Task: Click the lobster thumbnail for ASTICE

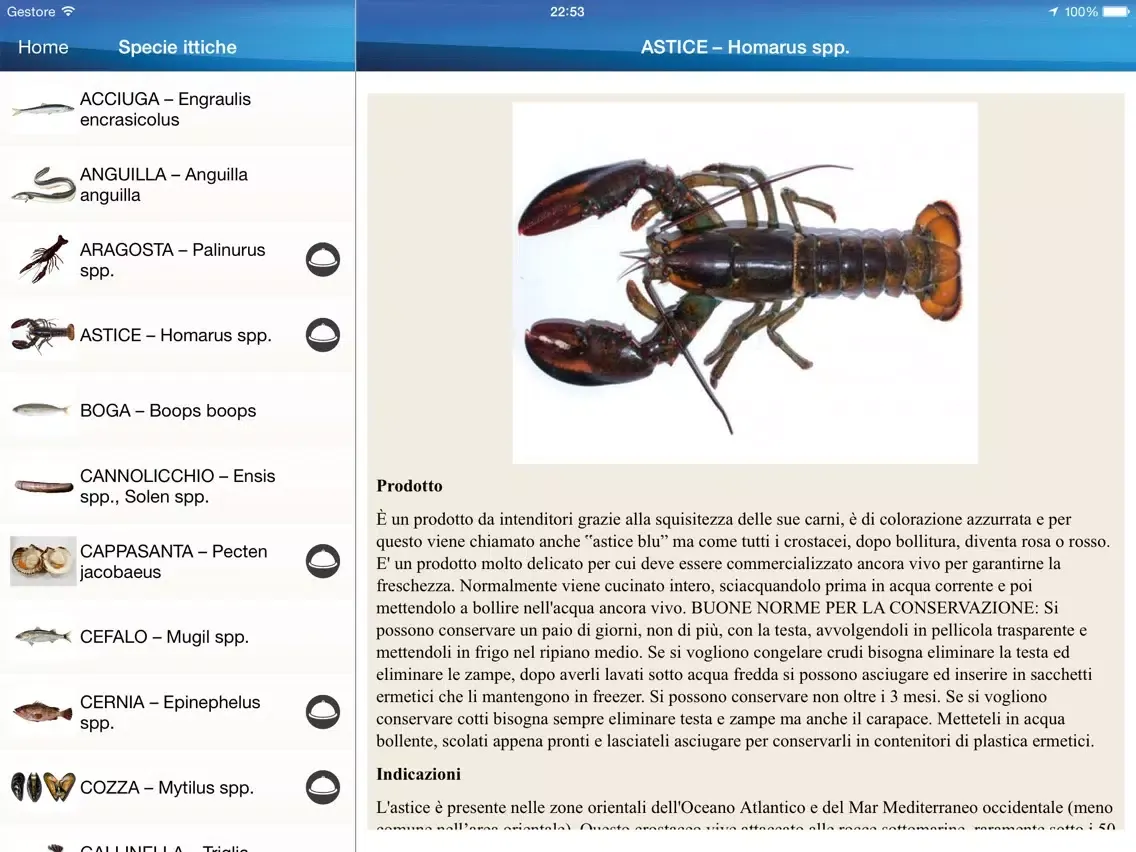Action: pyautogui.click(x=43, y=335)
